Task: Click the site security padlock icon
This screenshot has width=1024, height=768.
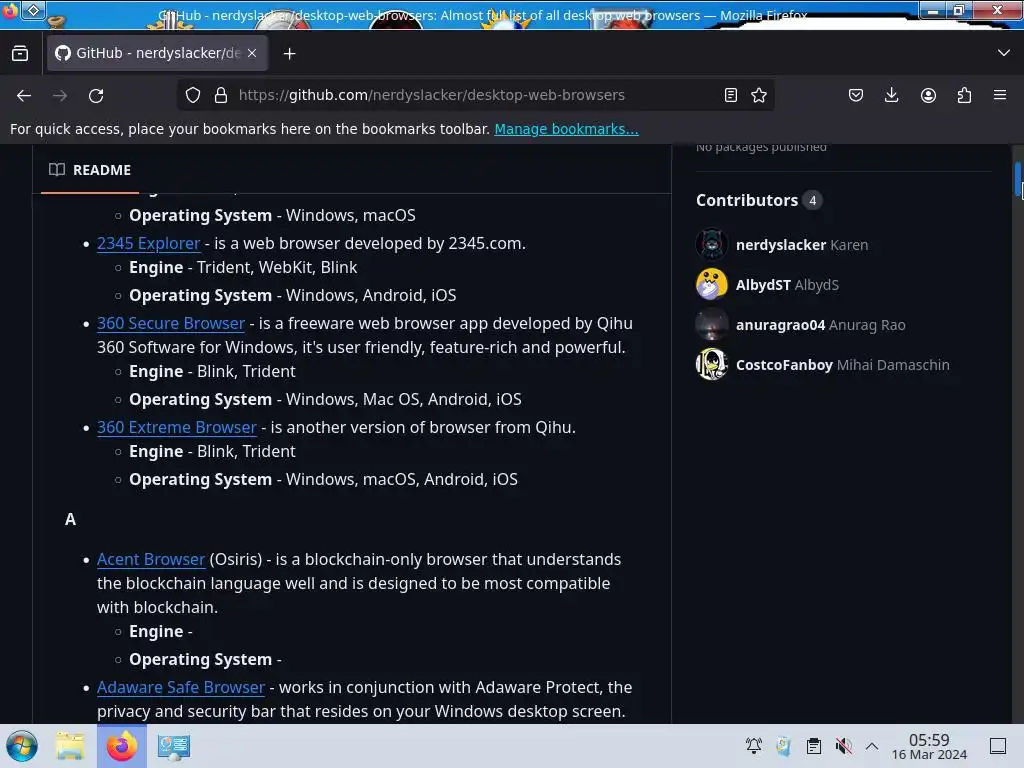Action: [x=221, y=95]
